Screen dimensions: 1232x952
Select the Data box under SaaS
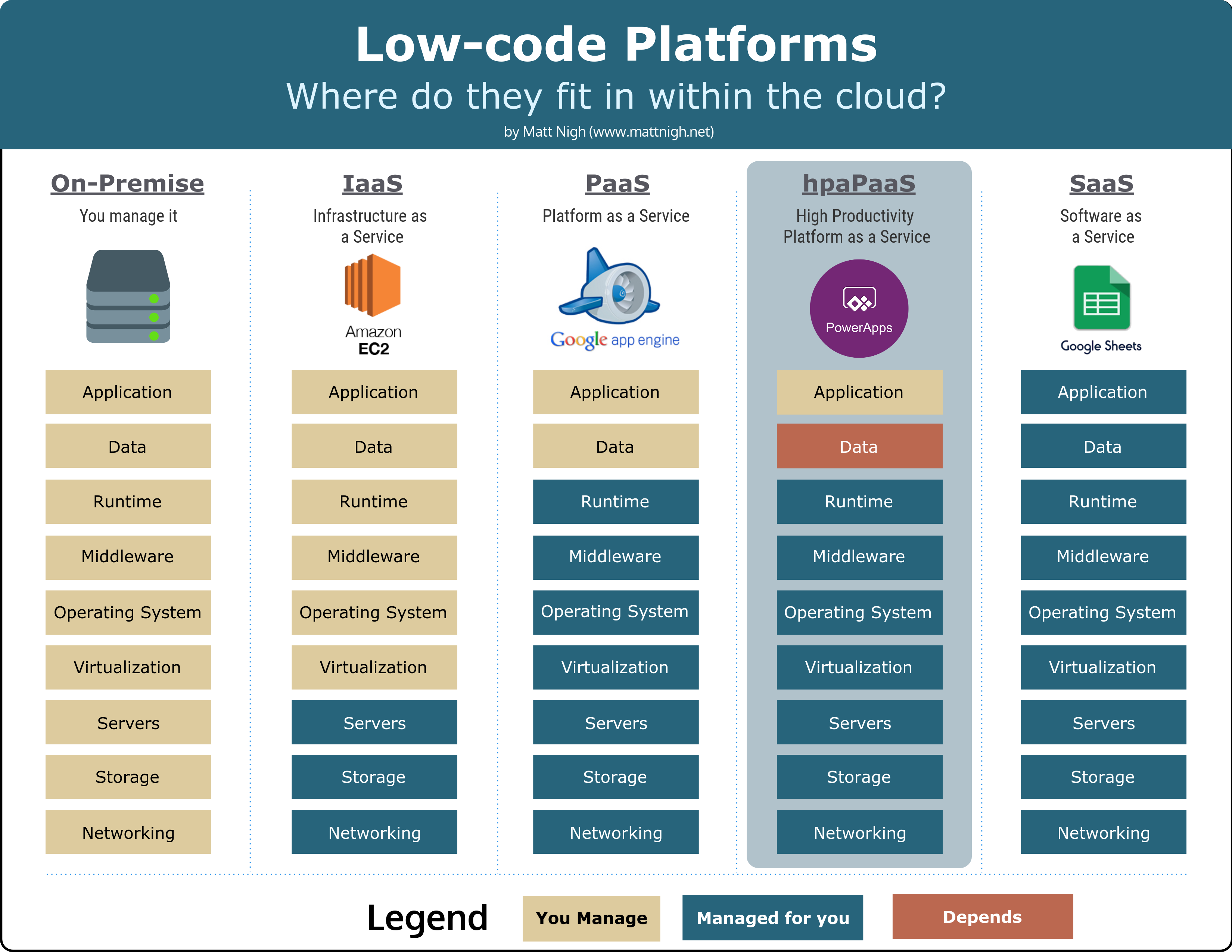point(1103,446)
